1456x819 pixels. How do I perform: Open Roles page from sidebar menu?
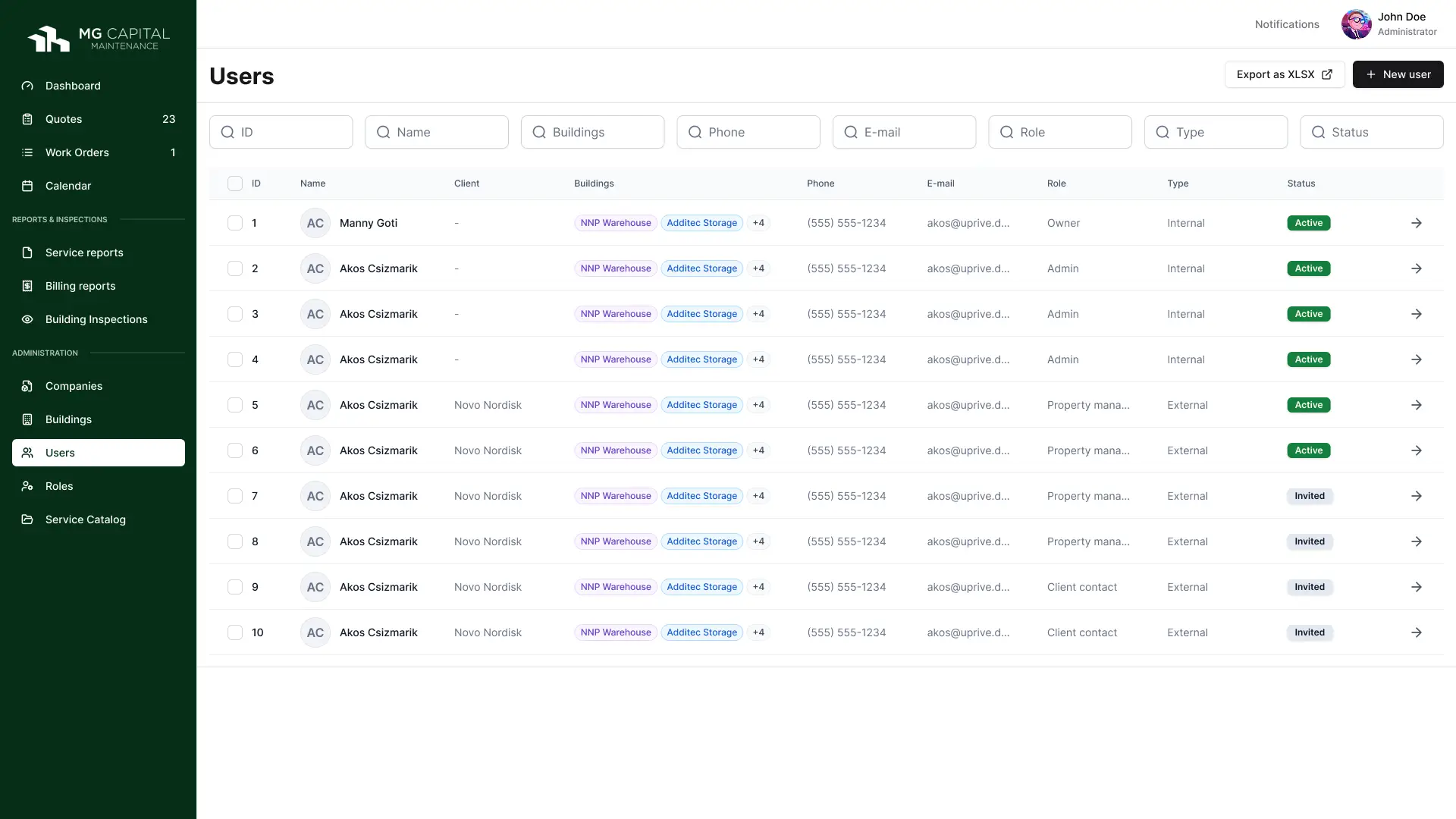pos(59,486)
